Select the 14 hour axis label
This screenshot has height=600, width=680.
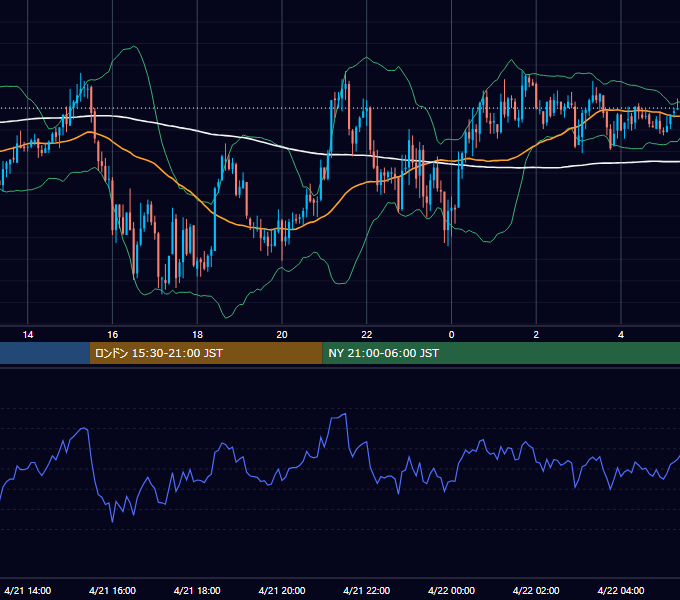click(28, 335)
